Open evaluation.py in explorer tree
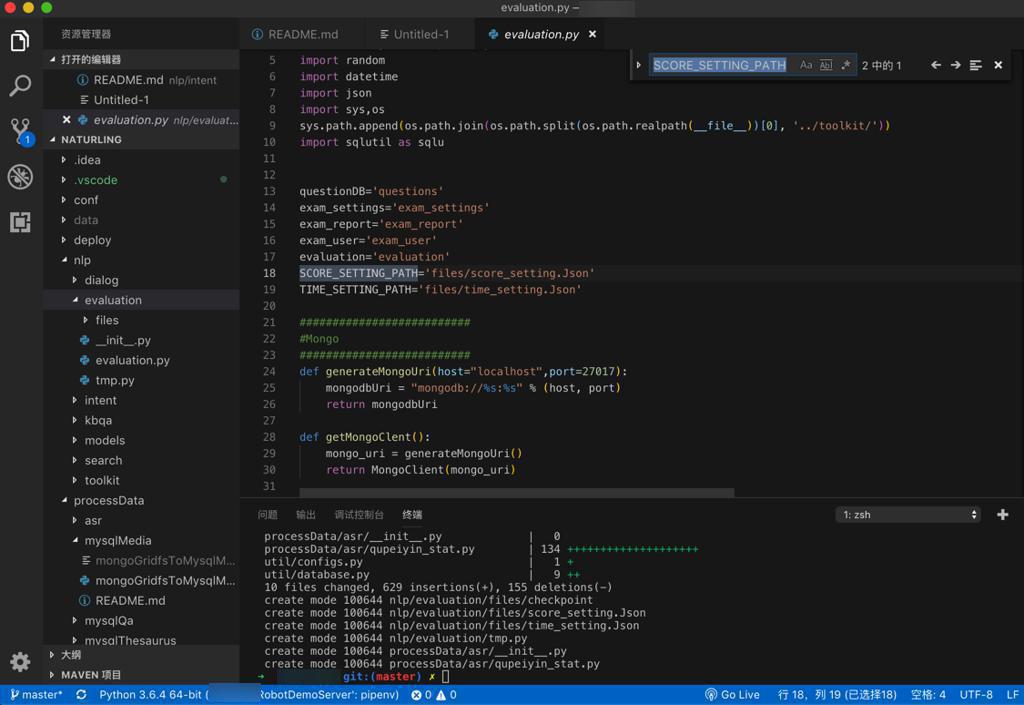1024x705 pixels. [141, 360]
